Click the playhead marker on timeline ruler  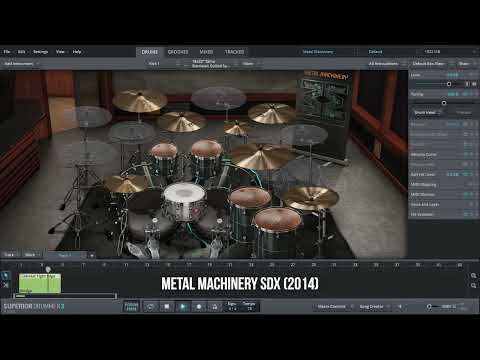tap(48, 269)
